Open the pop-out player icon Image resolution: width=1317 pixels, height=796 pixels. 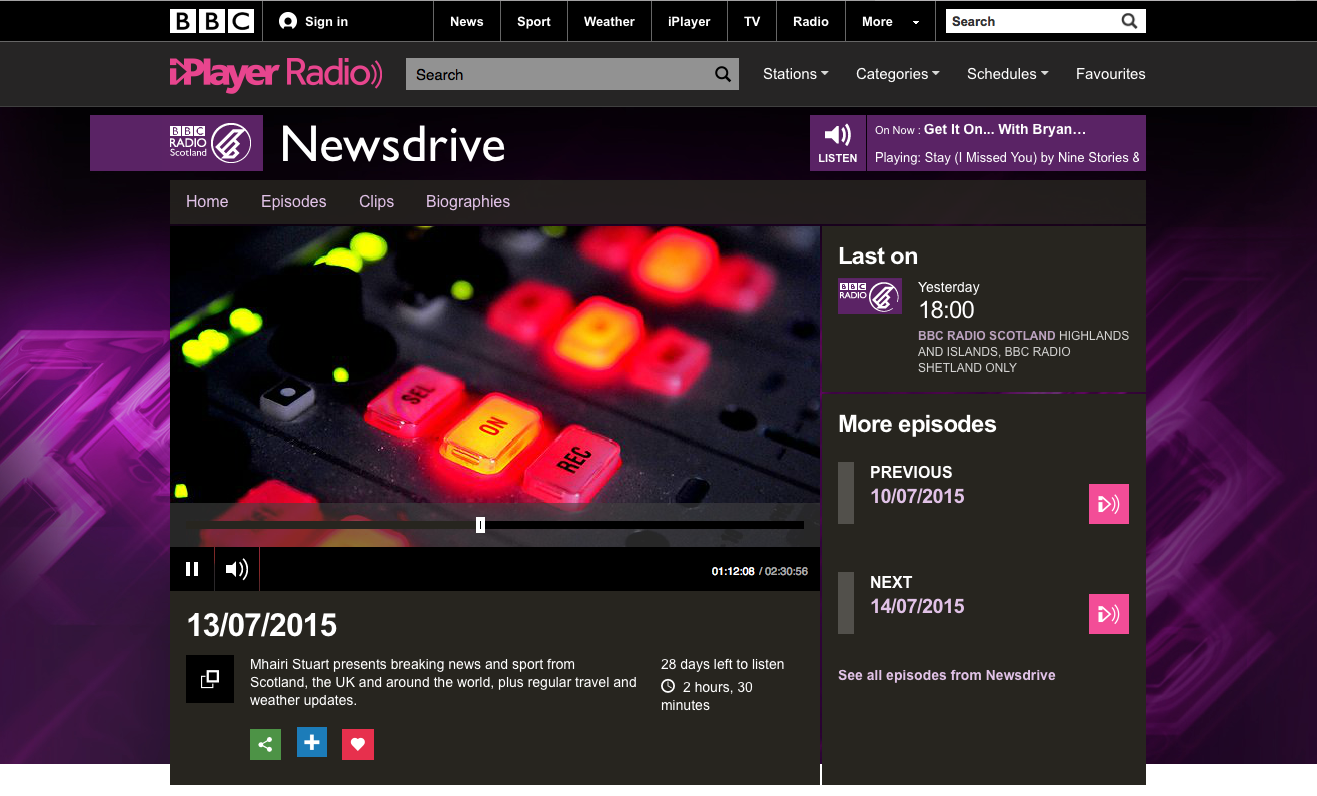[x=210, y=679]
